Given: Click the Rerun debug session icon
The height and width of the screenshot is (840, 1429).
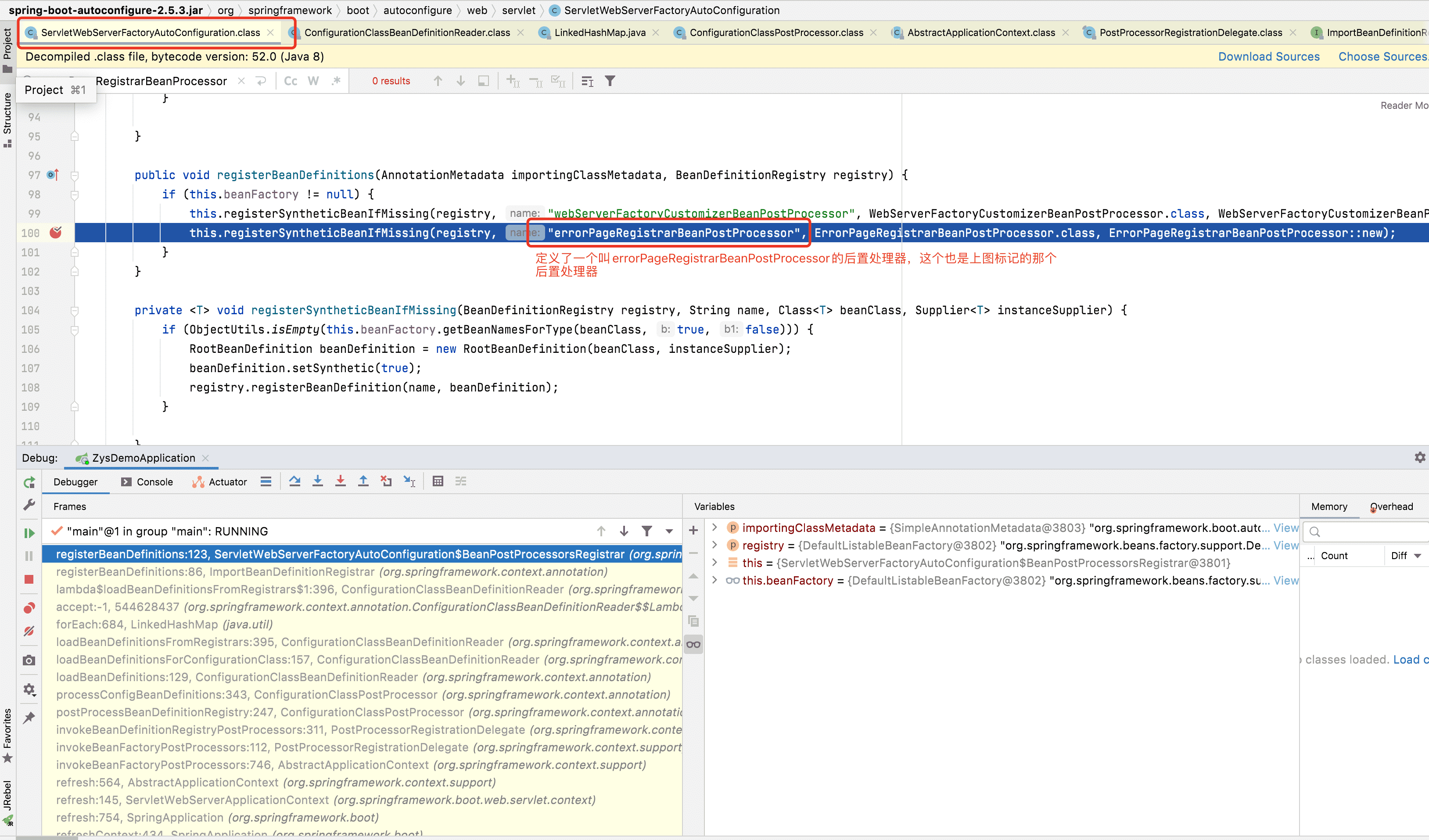Looking at the screenshot, I should tap(29, 482).
